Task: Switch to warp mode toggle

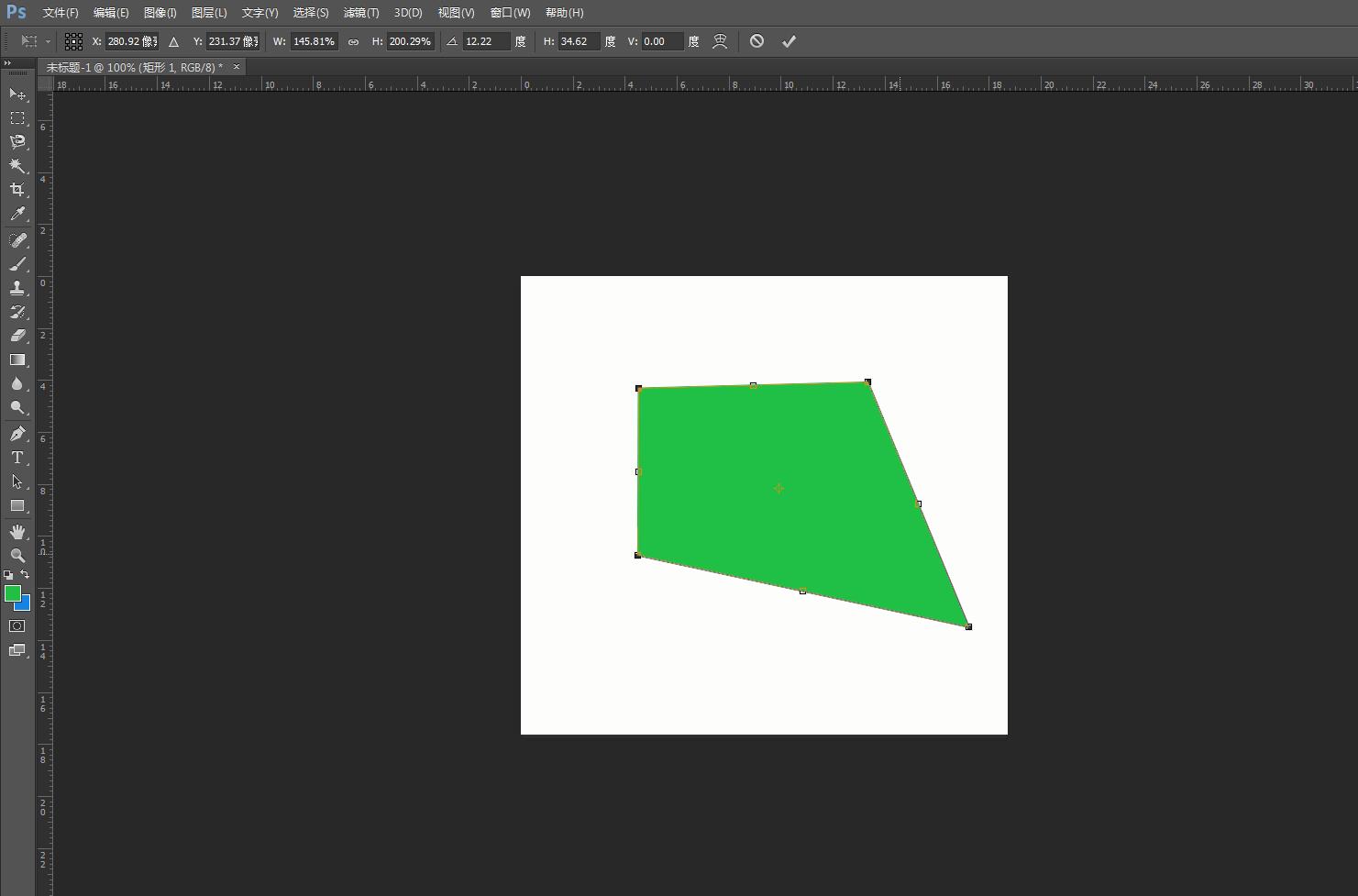Action: coord(720,41)
